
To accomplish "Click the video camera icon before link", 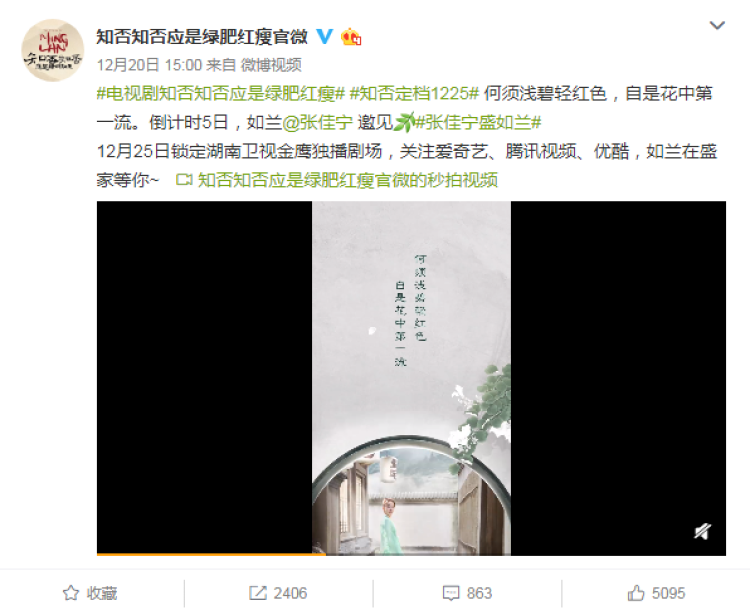I will [184, 180].
